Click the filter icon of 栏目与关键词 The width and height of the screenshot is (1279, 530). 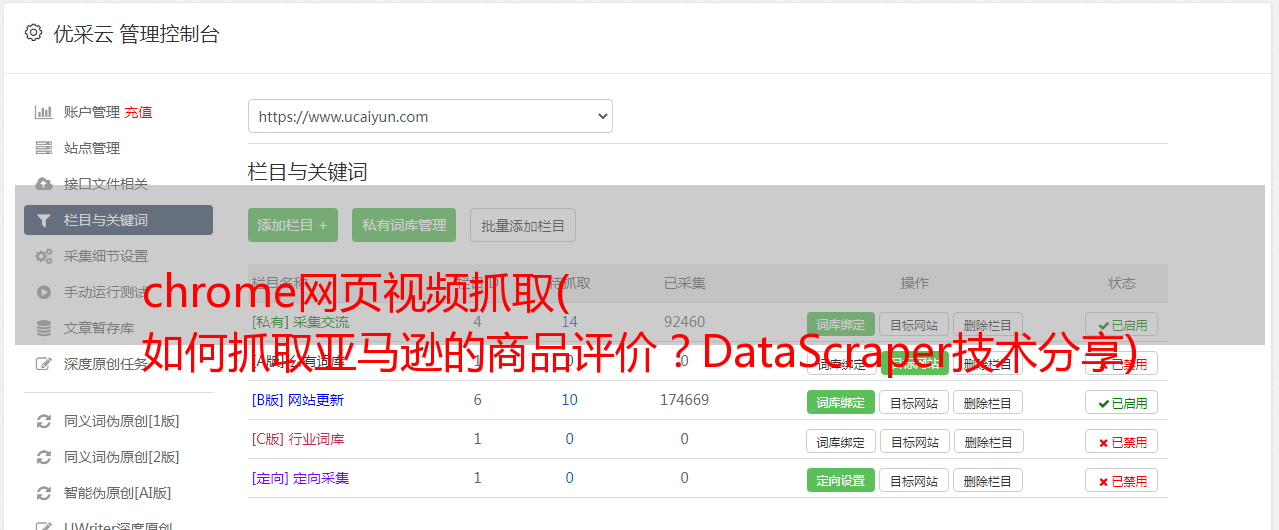coord(43,220)
